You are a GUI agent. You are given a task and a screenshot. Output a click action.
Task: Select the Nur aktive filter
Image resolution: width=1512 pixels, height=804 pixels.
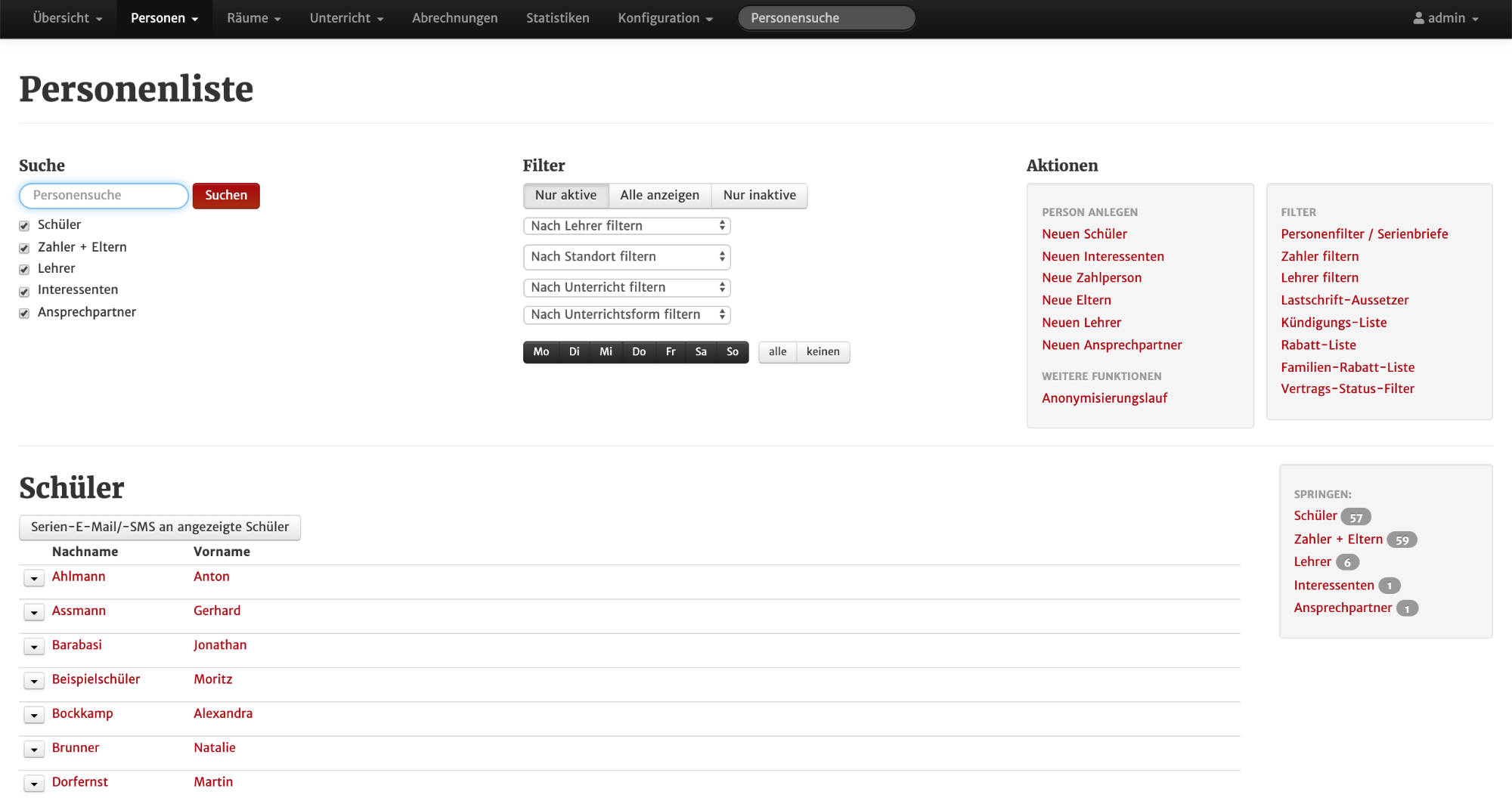click(565, 196)
